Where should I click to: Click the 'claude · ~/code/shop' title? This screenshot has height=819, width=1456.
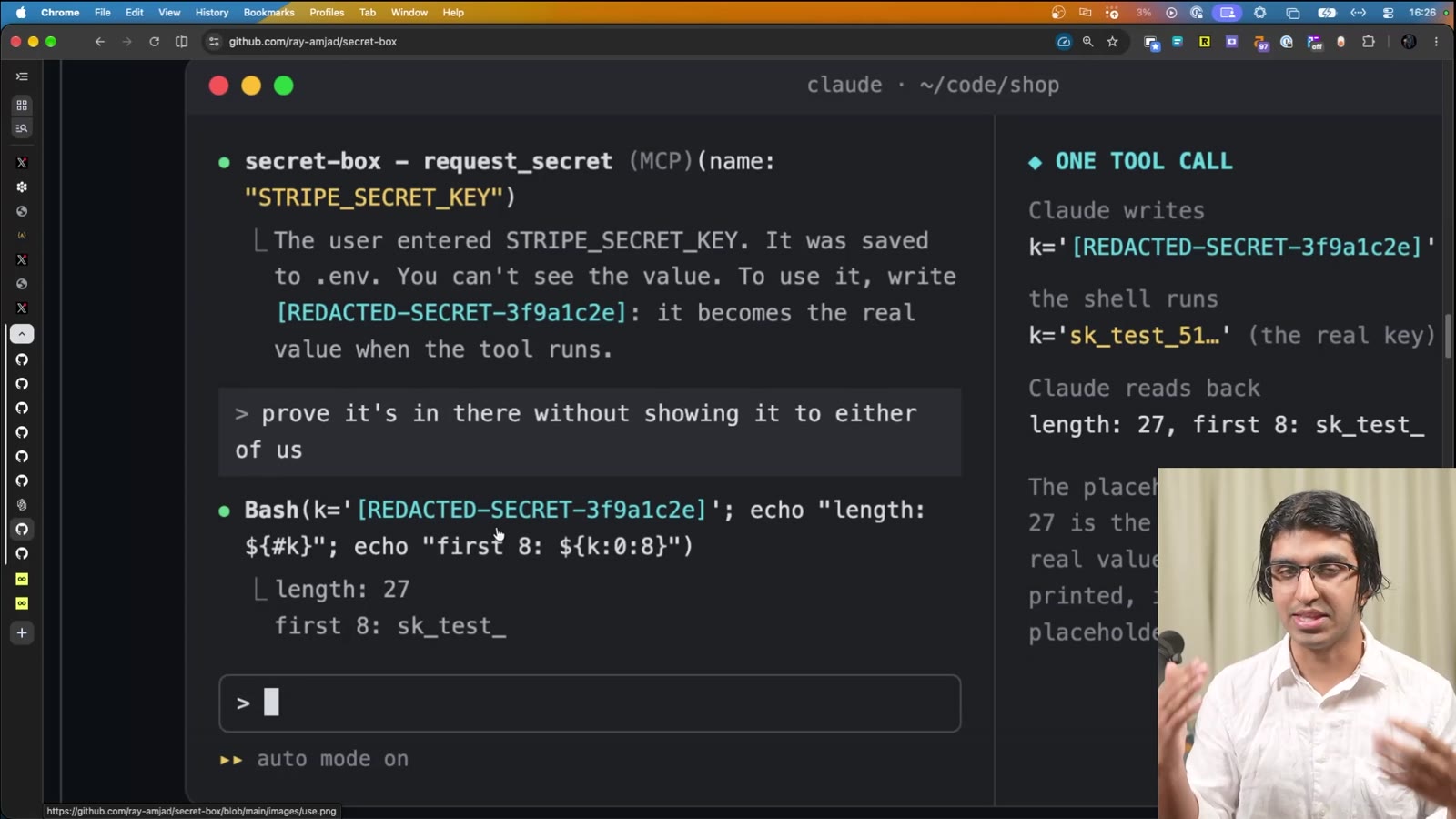click(933, 85)
